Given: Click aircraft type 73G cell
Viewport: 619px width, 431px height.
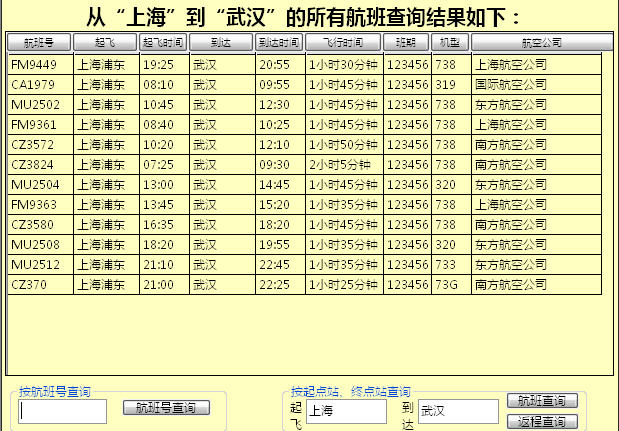Looking at the screenshot, I should click(x=451, y=285).
